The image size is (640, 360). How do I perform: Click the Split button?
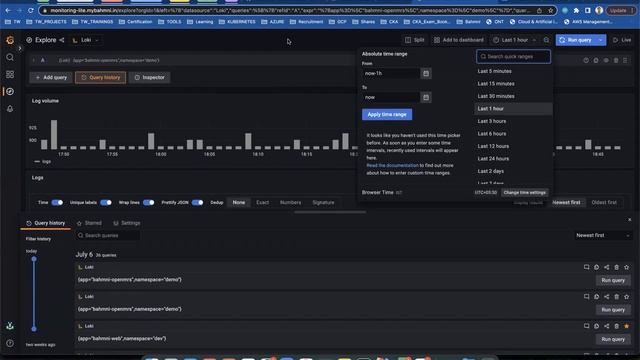pos(414,40)
